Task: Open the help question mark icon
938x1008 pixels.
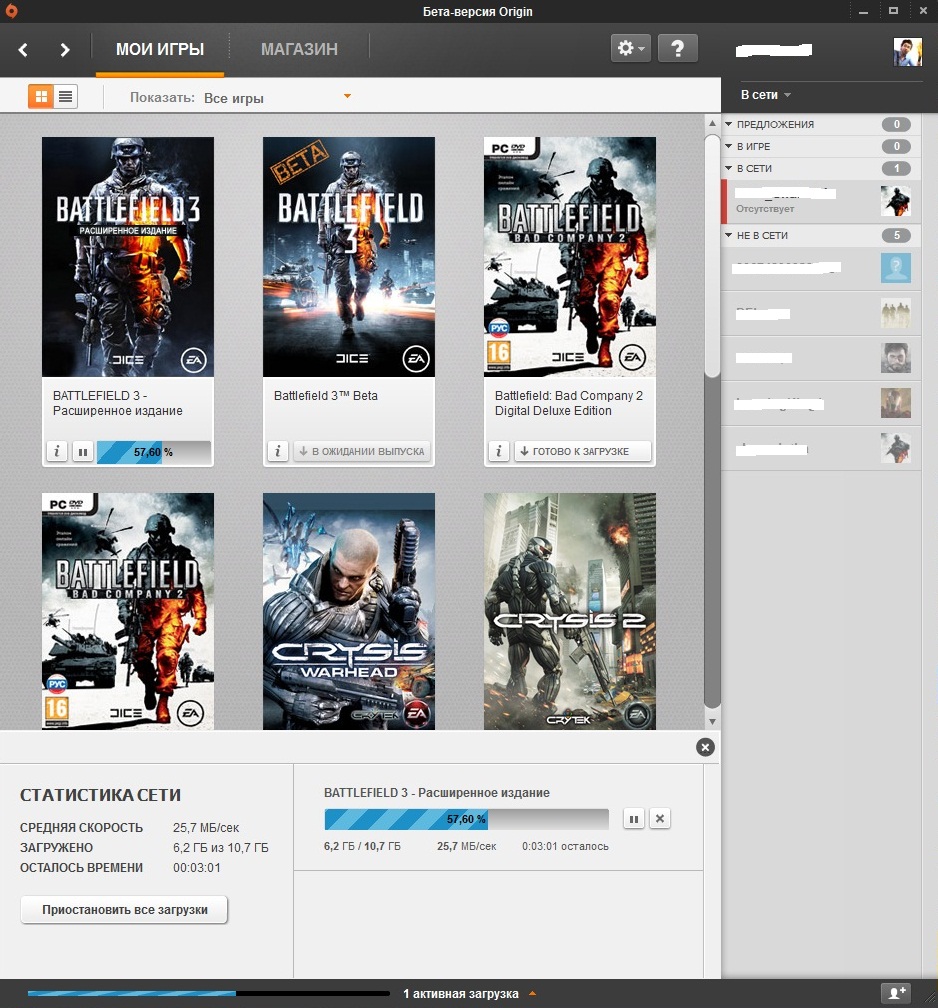Action: coord(678,48)
